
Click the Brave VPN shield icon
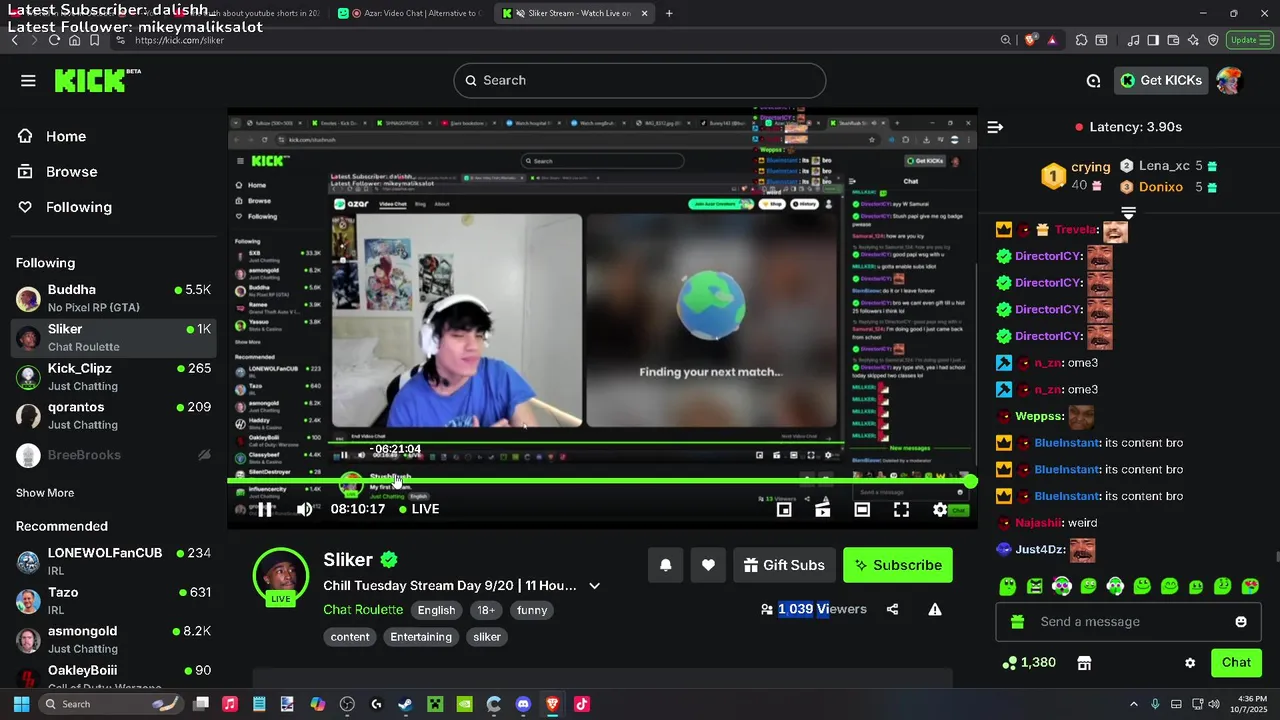(x=1213, y=40)
